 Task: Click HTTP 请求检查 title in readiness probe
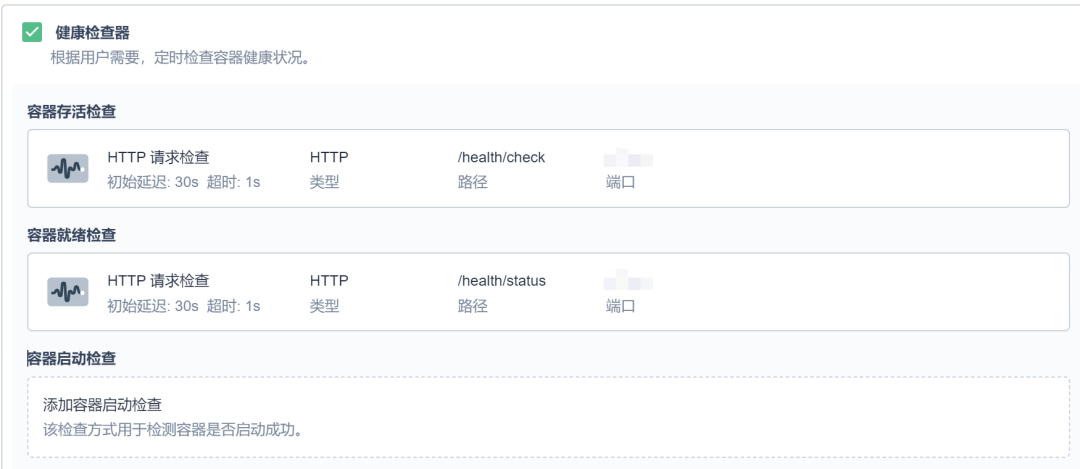pyautogui.click(x=158, y=281)
